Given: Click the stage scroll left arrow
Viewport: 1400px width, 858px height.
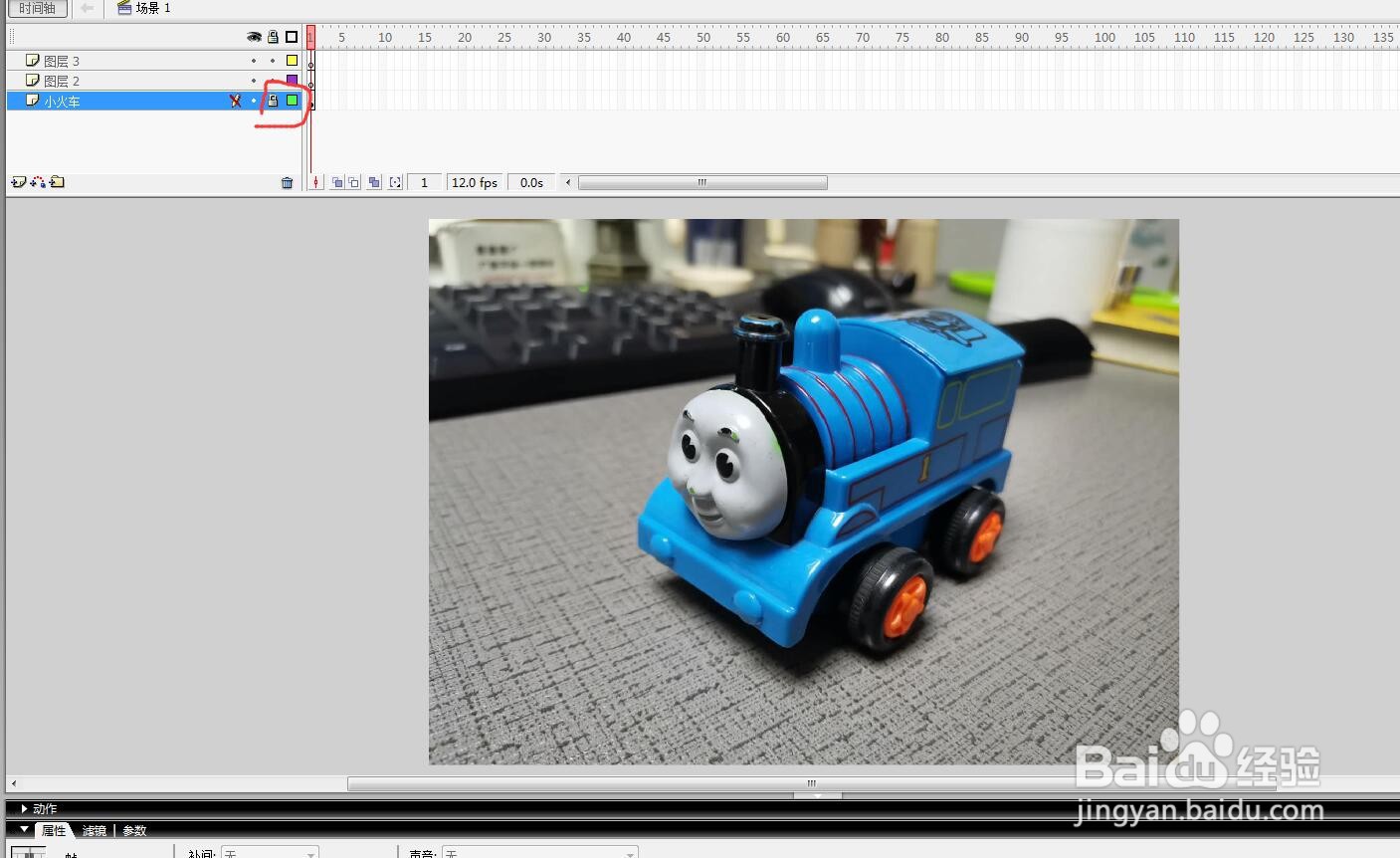Looking at the screenshot, I should pos(13,783).
